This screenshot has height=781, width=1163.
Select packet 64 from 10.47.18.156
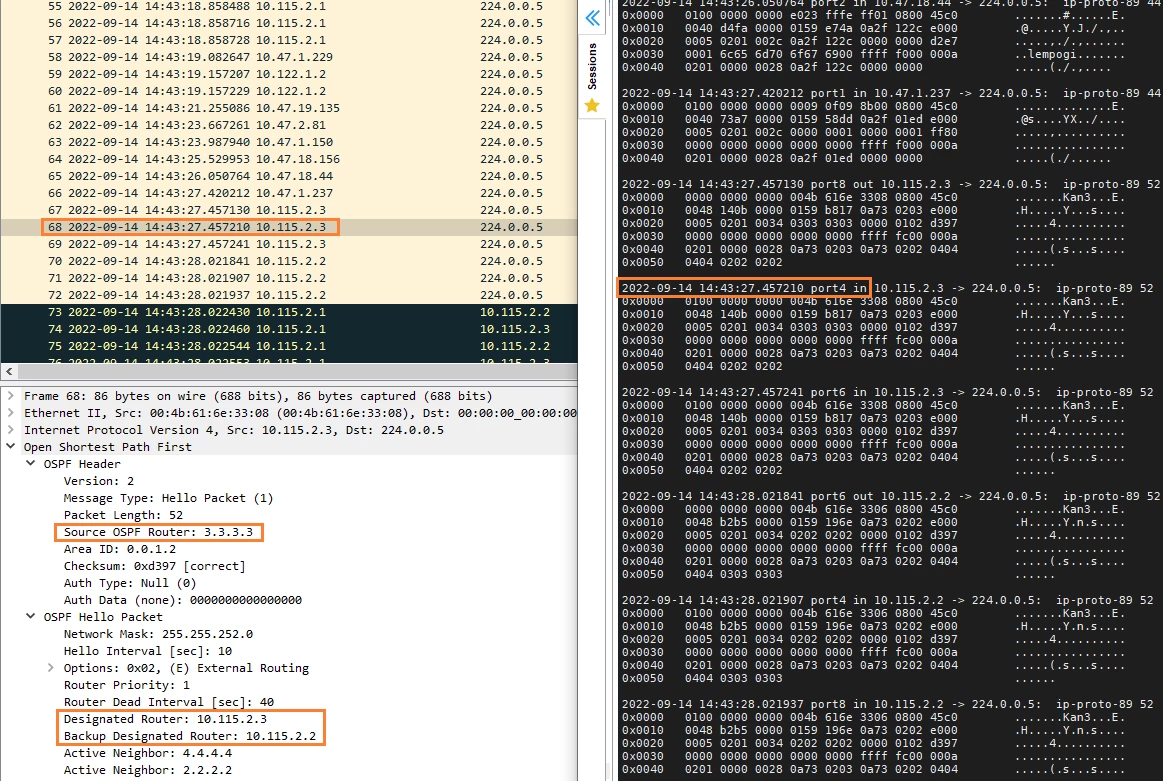click(x=289, y=159)
